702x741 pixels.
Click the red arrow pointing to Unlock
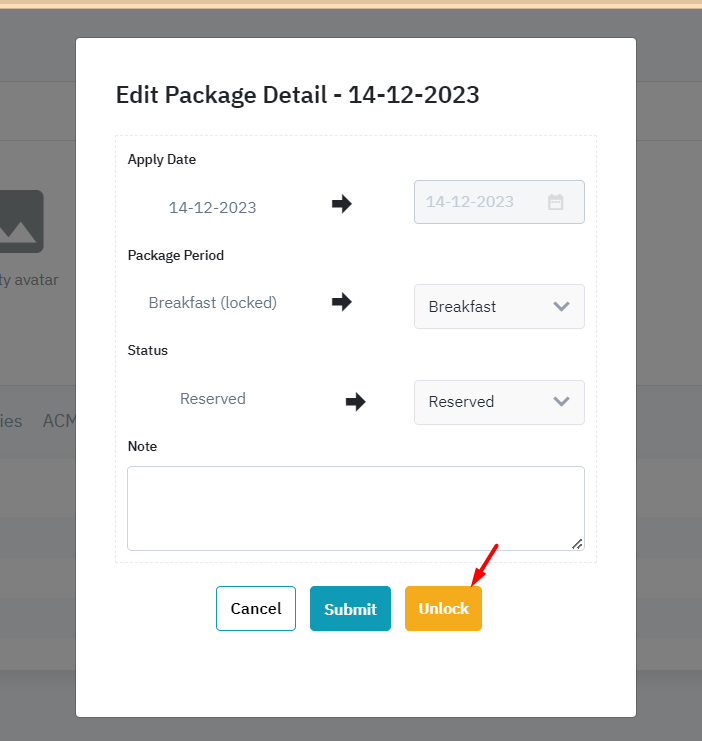pos(485,565)
